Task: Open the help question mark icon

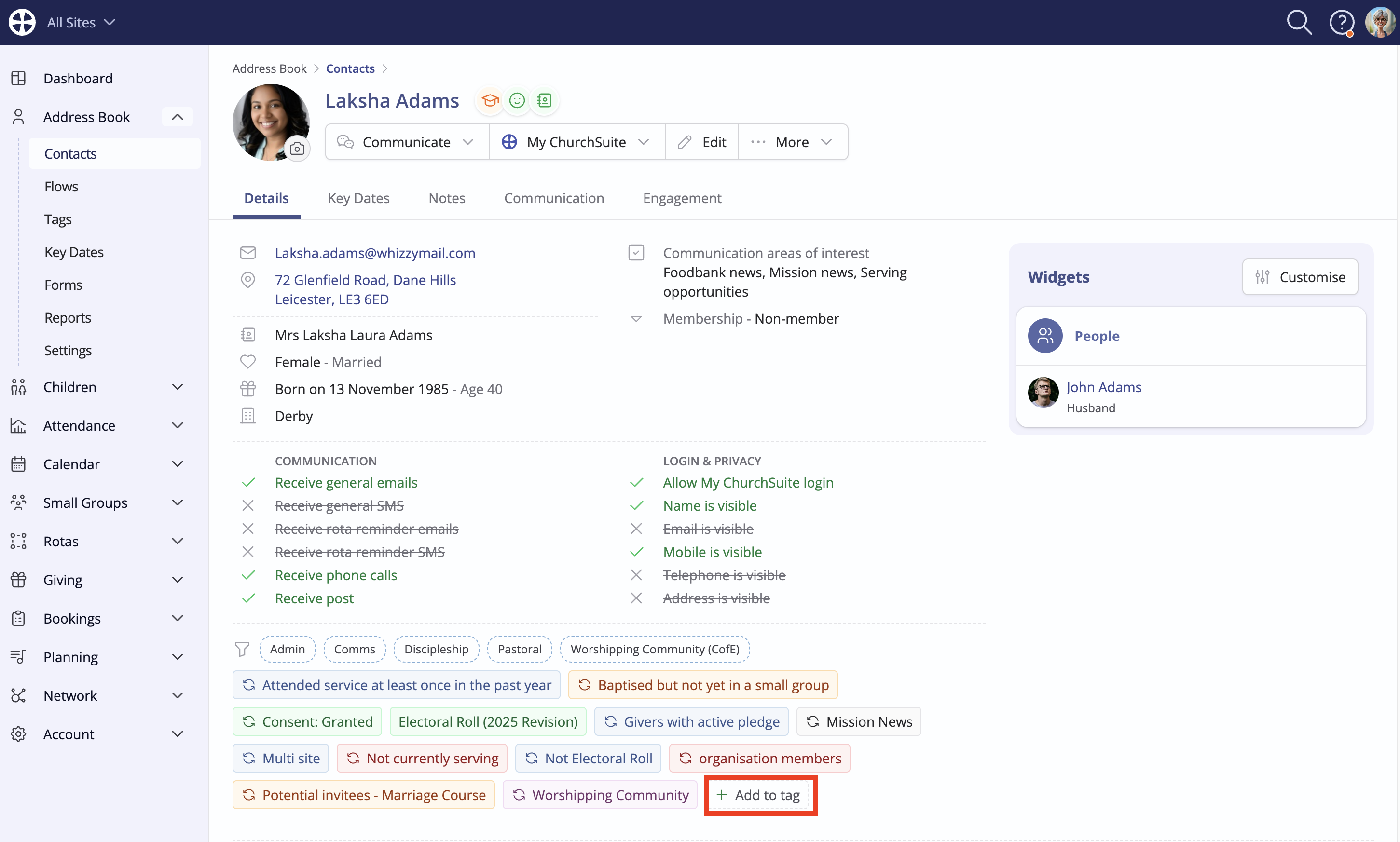Action: (x=1342, y=23)
